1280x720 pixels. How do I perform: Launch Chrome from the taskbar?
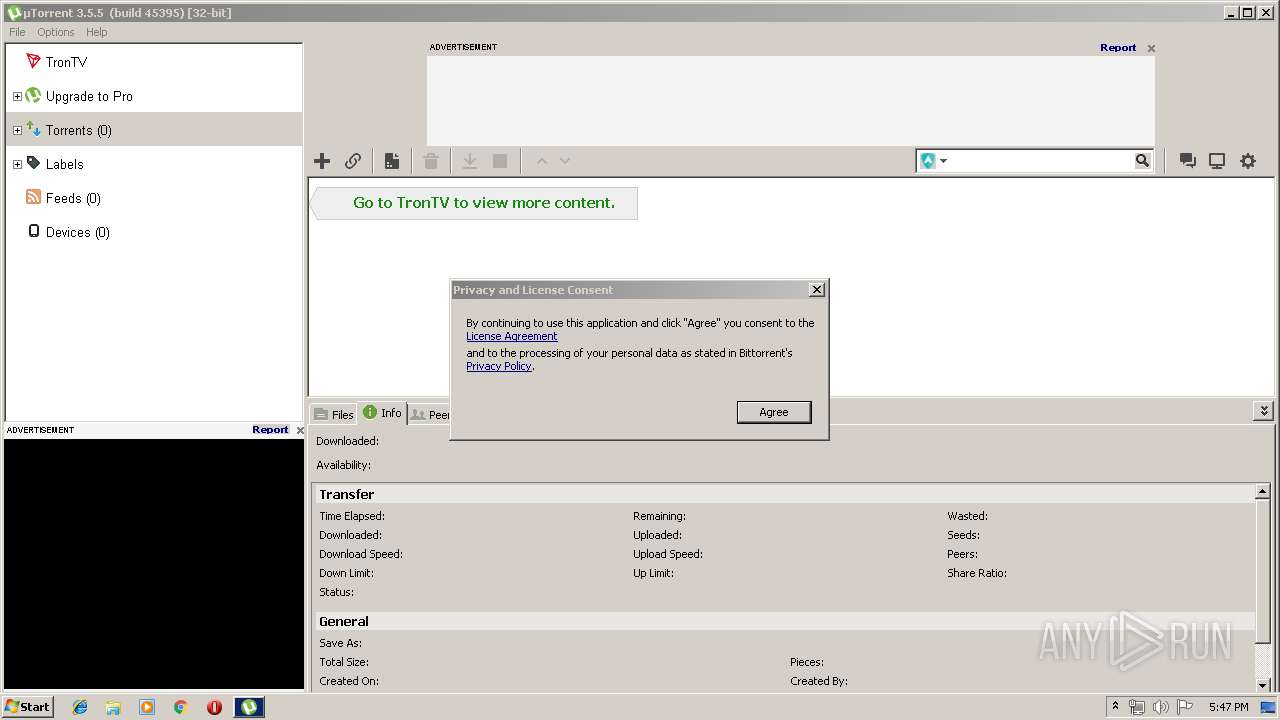click(x=181, y=707)
